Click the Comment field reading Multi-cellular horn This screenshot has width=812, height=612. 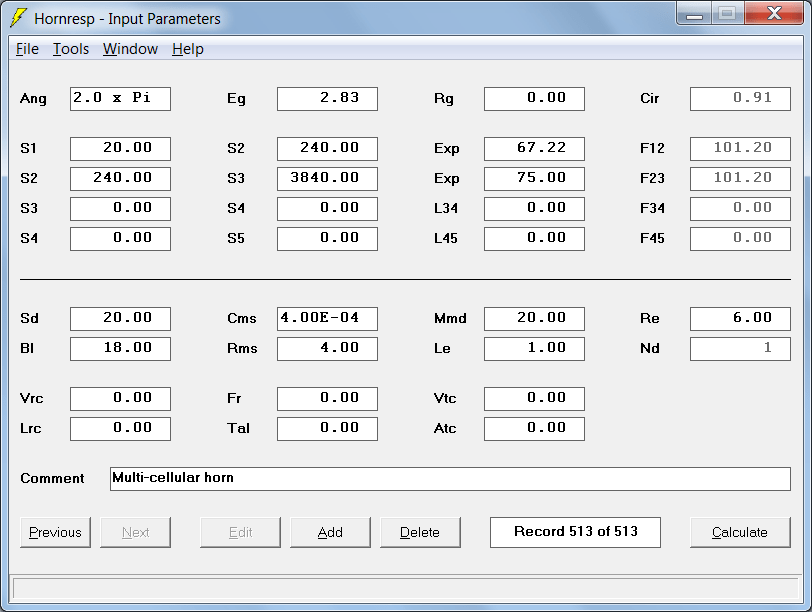(x=450, y=478)
